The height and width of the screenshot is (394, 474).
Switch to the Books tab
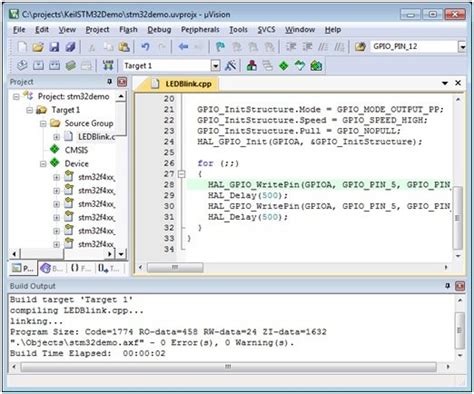tap(52, 268)
